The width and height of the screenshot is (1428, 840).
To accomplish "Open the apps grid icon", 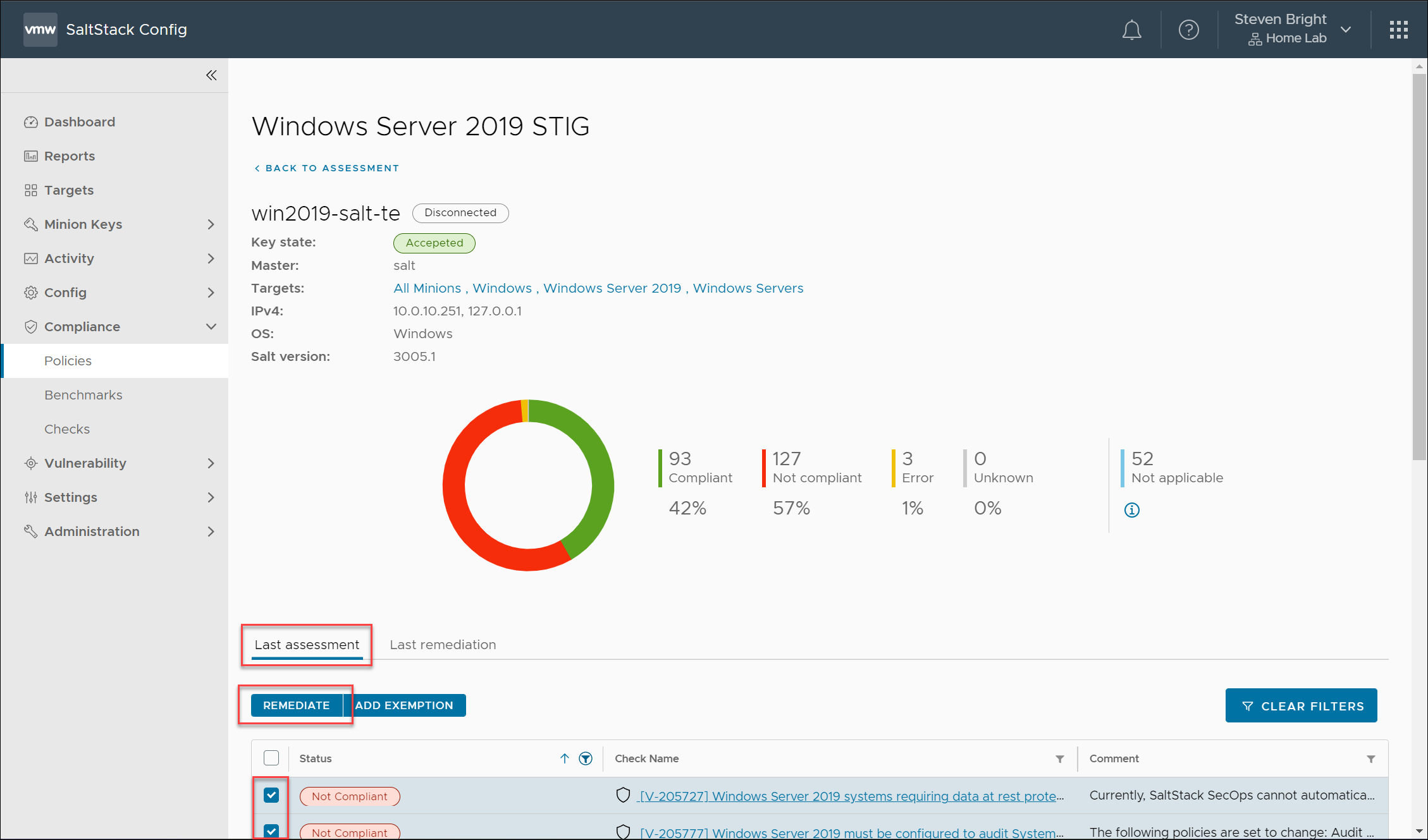I will coord(1398,30).
